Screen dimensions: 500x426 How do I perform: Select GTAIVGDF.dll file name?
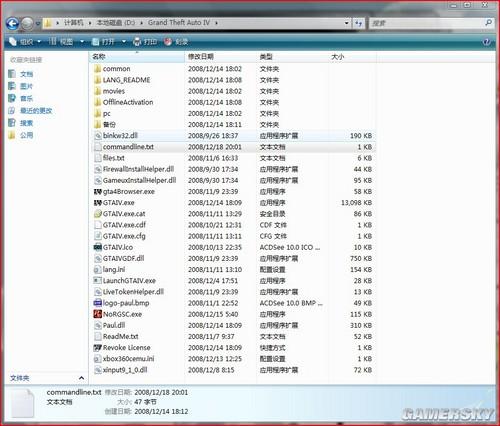[x=123, y=258]
